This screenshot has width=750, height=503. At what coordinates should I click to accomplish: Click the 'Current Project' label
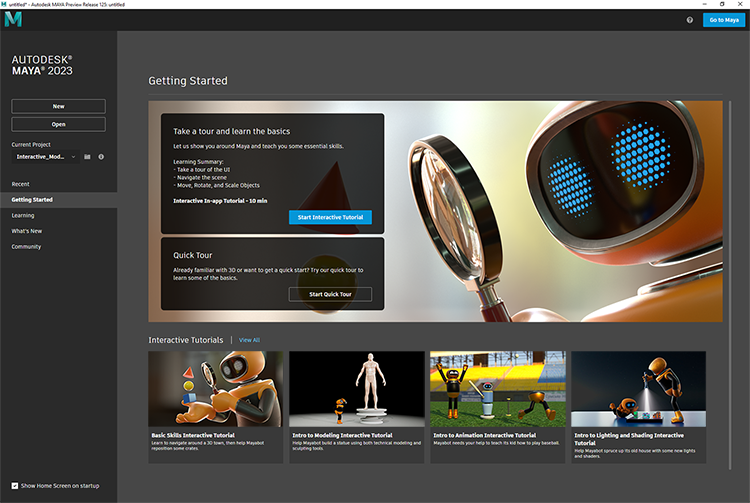tap(31, 144)
